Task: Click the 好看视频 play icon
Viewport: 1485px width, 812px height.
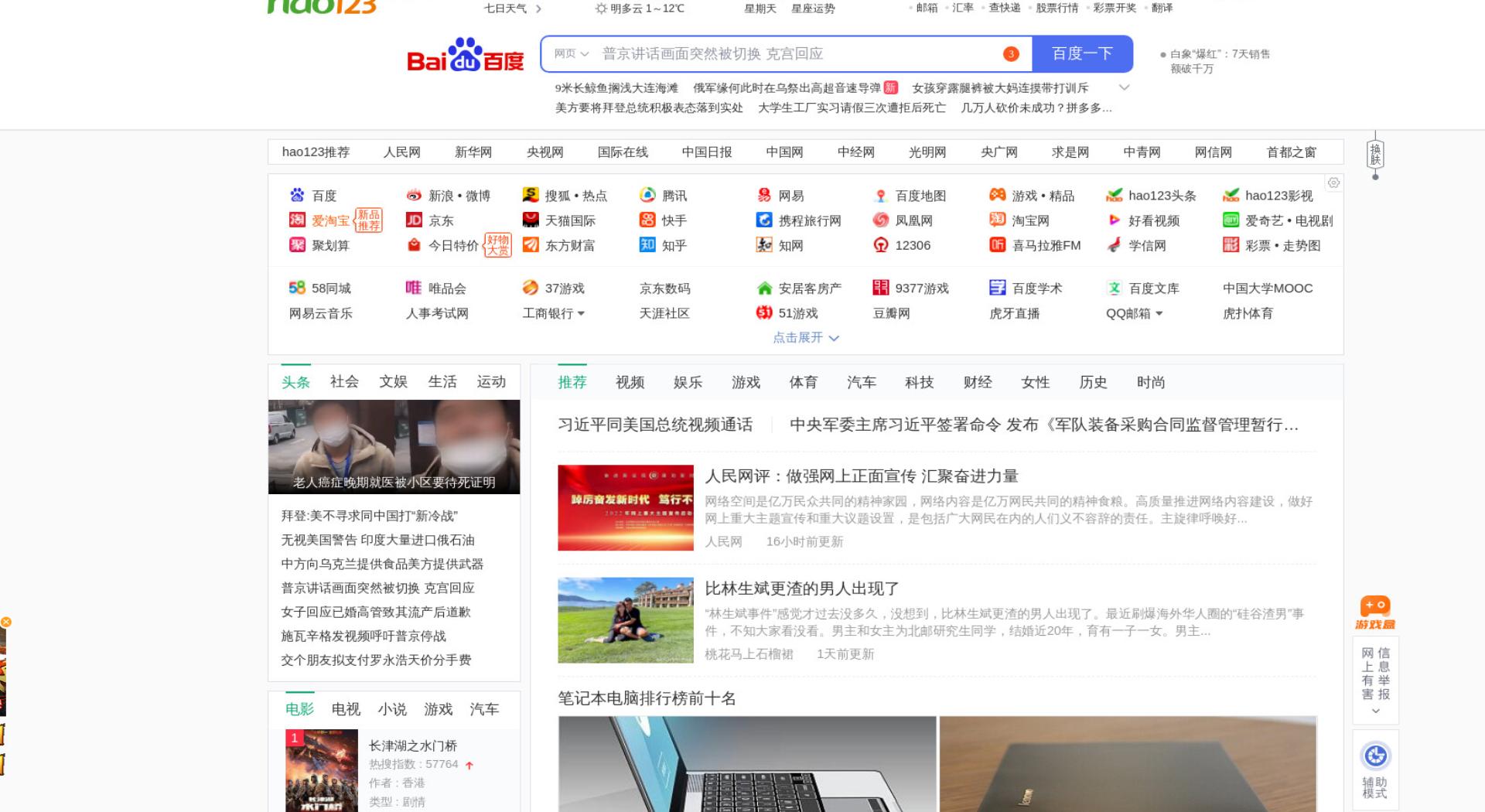Action: tap(1114, 220)
